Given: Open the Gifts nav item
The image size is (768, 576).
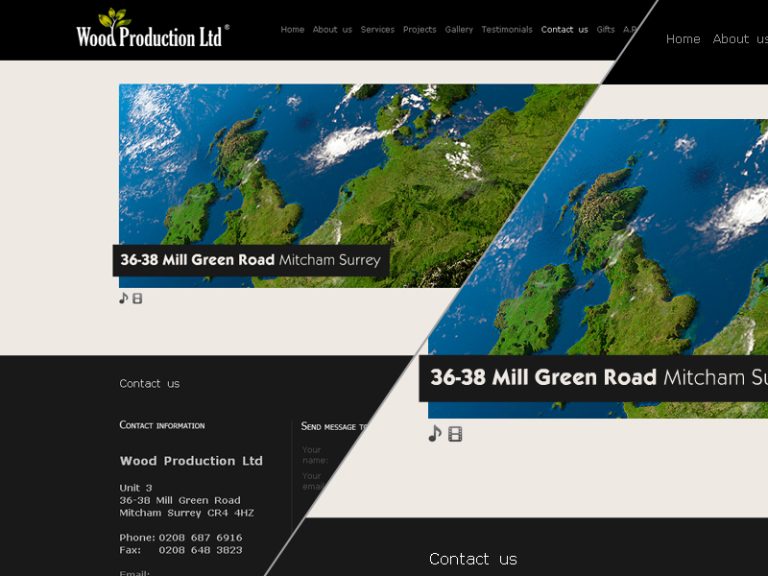Looking at the screenshot, I should pos(605,29).
